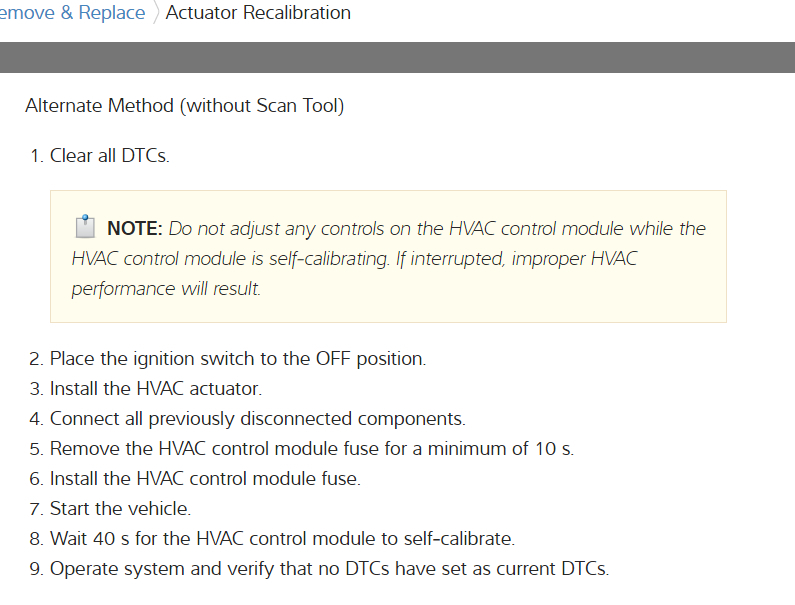Click the "Operate system and verify" step
The height and width of the screenshot is (605, 795).
(x=329, y=569)
